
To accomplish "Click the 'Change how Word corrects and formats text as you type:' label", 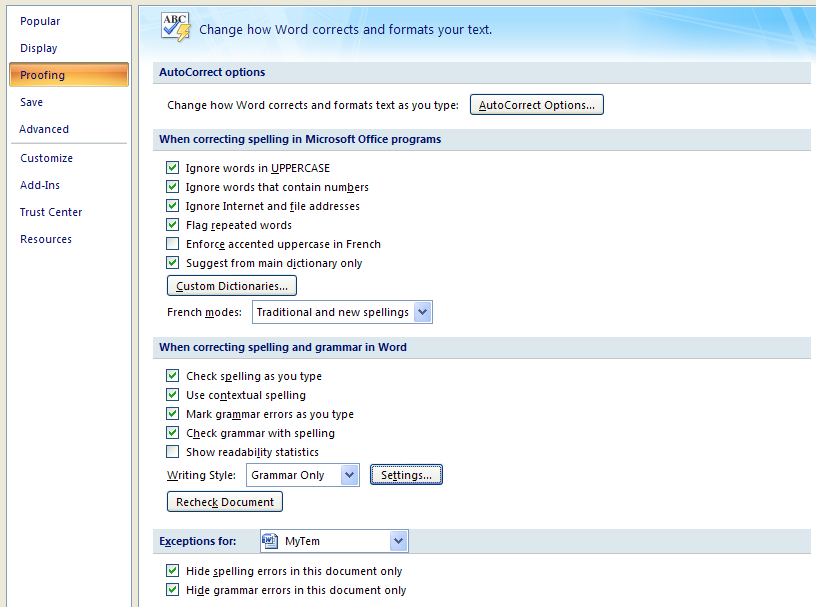I will (x=313, y=105).
